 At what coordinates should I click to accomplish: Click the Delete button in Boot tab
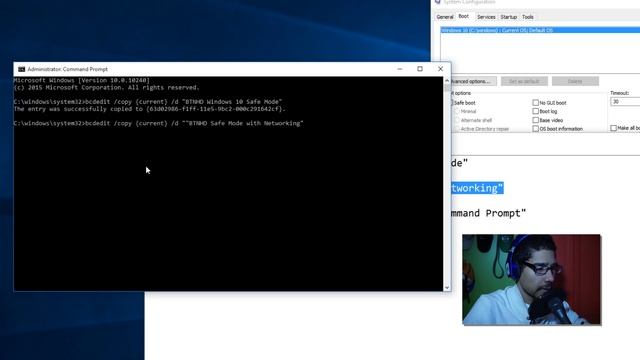tap(575, 81)
